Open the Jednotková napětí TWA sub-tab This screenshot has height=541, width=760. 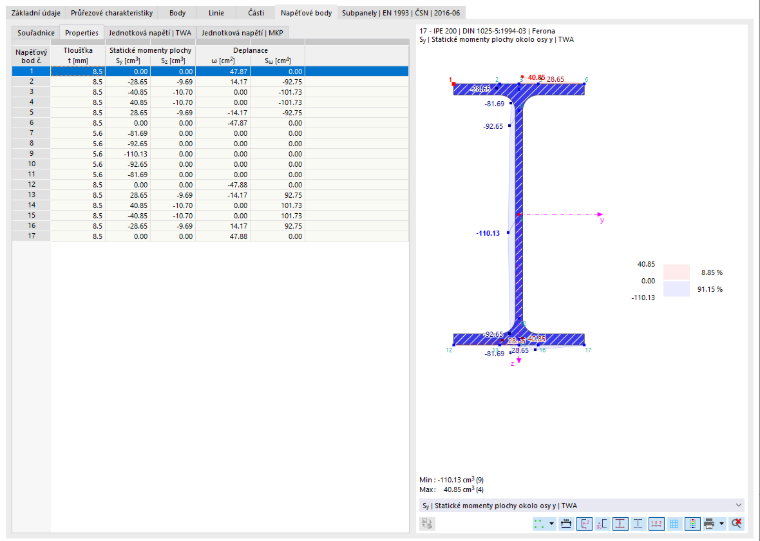tap(150, 33)
